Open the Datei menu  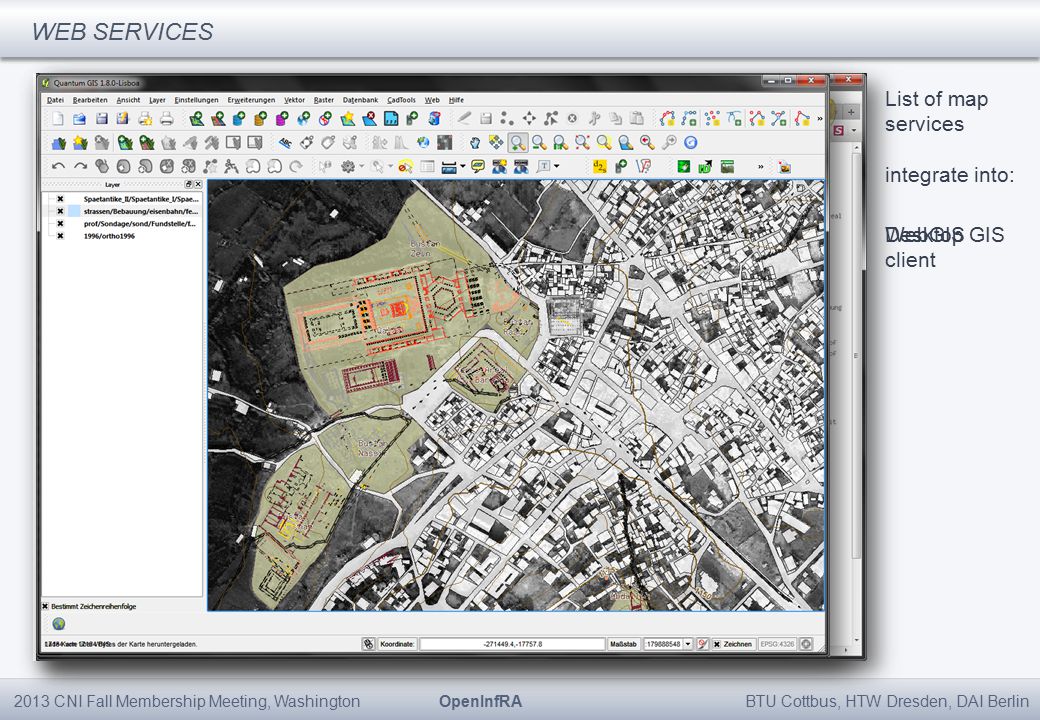[x=56, y=100]
